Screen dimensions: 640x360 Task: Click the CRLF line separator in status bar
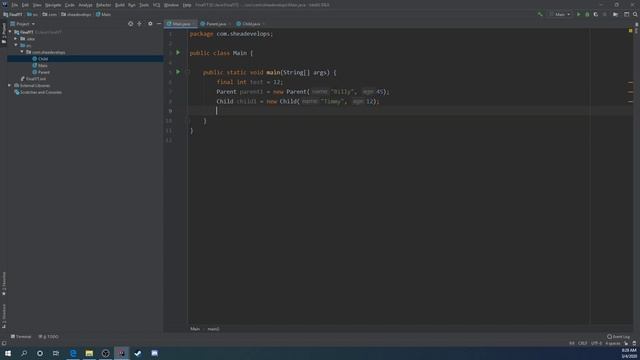tap(582, 343)
